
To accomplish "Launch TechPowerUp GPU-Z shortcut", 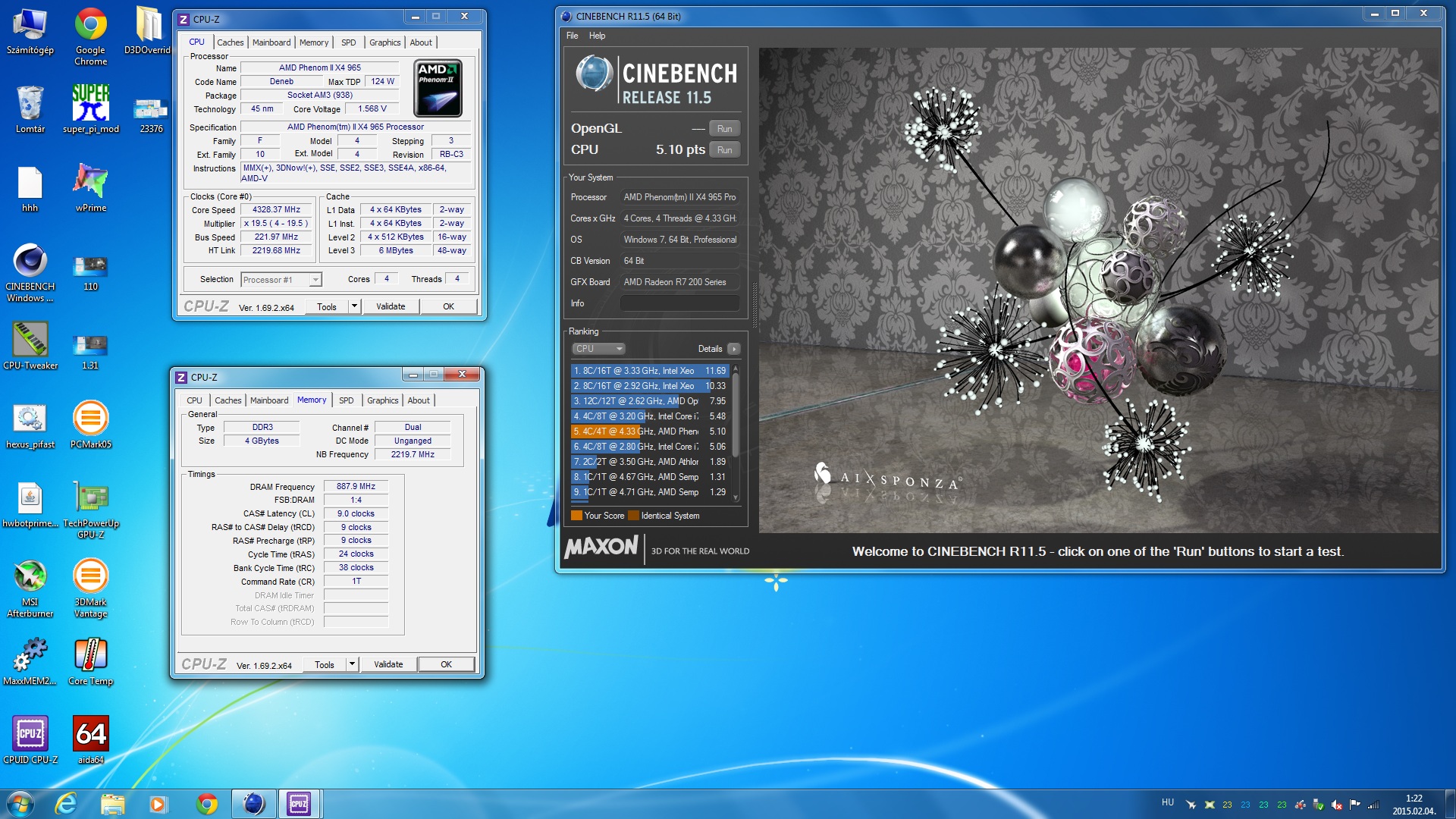I will (x=91, y=510).
